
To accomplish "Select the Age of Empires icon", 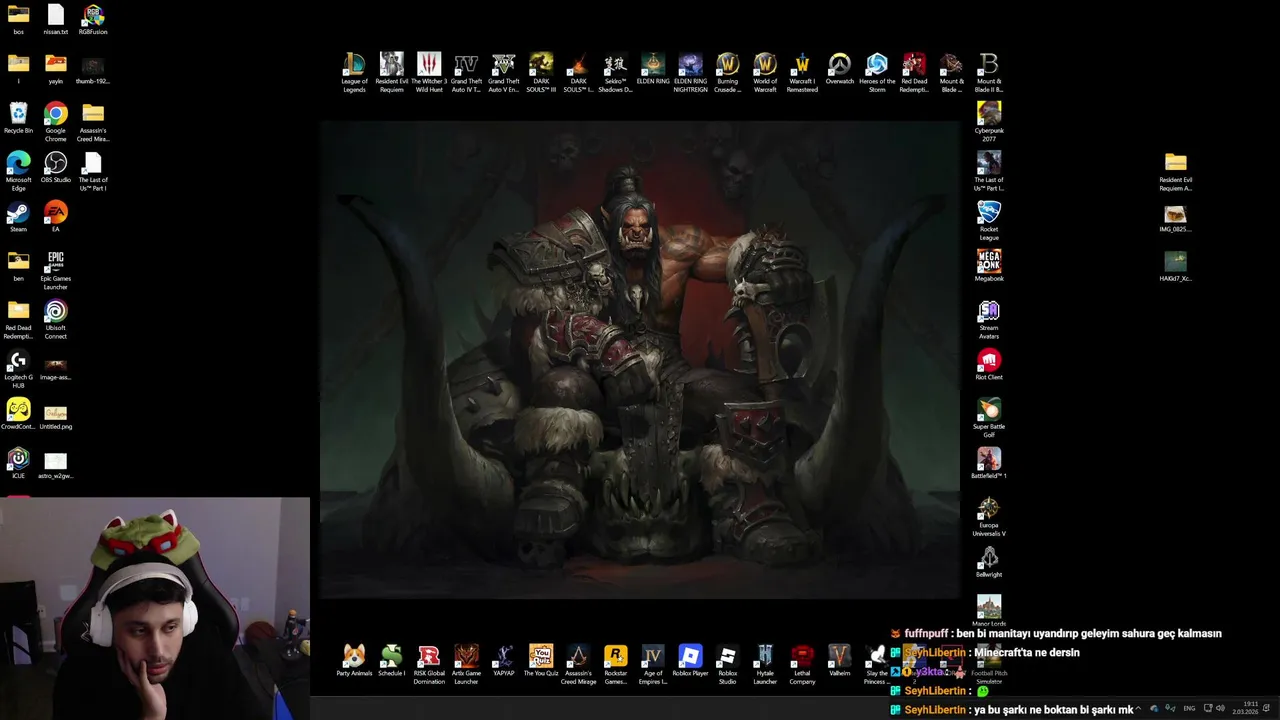I will click(653, 664).
